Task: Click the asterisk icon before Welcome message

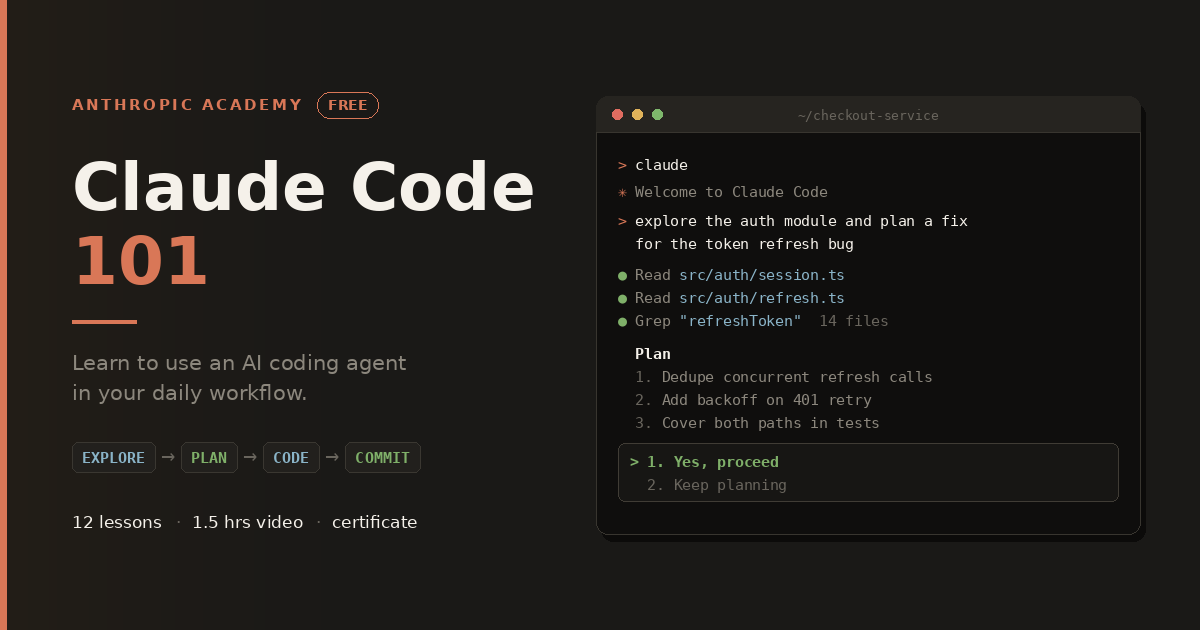Action: tap(622, 192)
